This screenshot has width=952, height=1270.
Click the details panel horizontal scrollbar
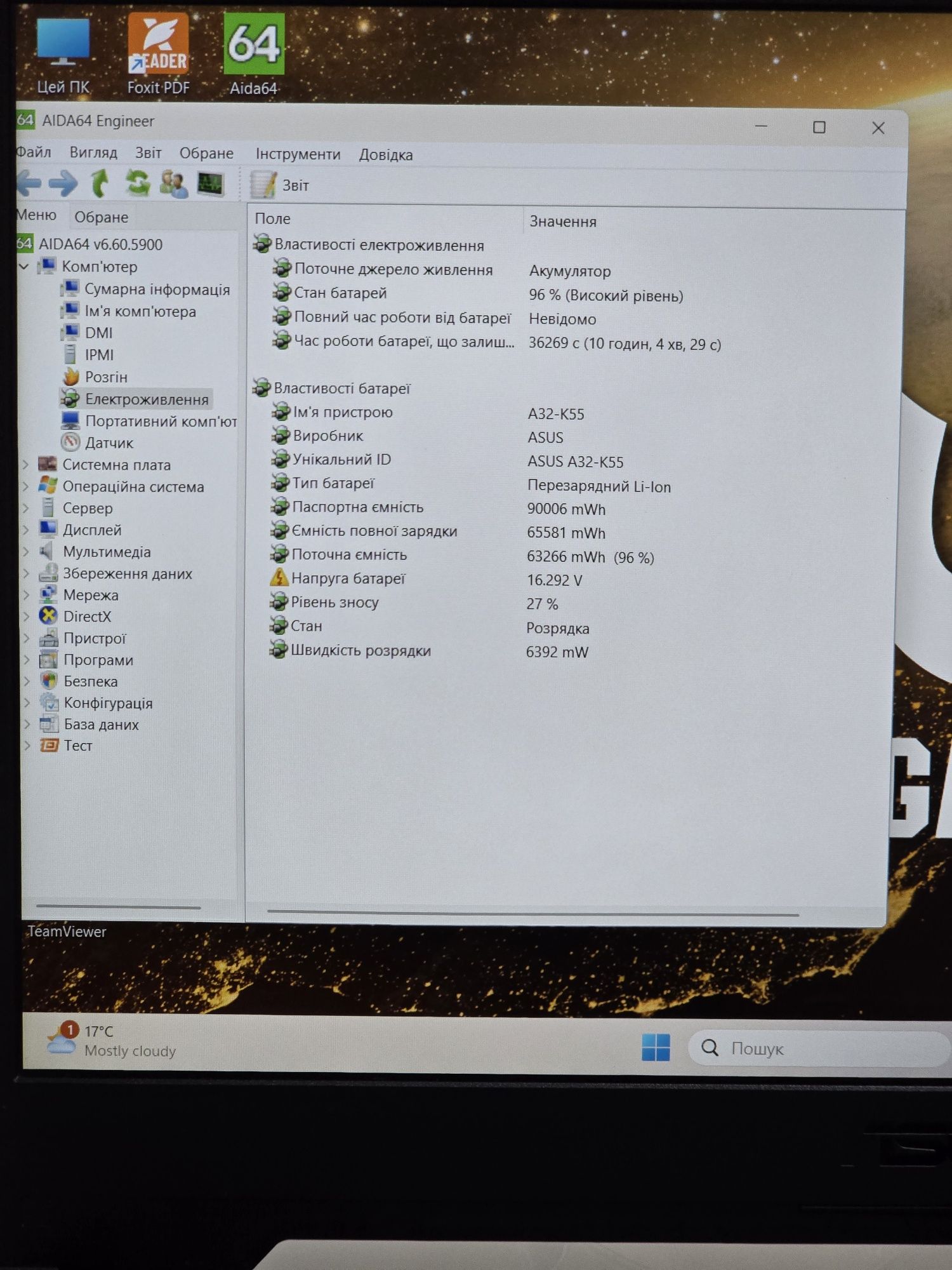[x=533, y=913]
